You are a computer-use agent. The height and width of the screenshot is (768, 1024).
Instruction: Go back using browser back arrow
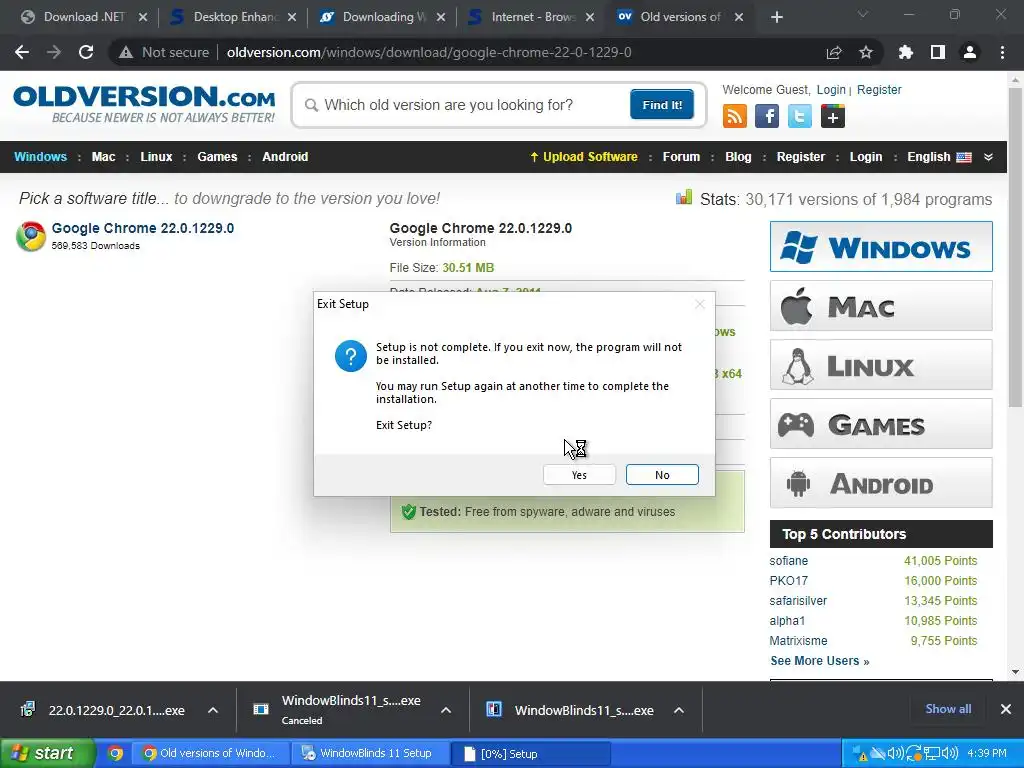22,52
